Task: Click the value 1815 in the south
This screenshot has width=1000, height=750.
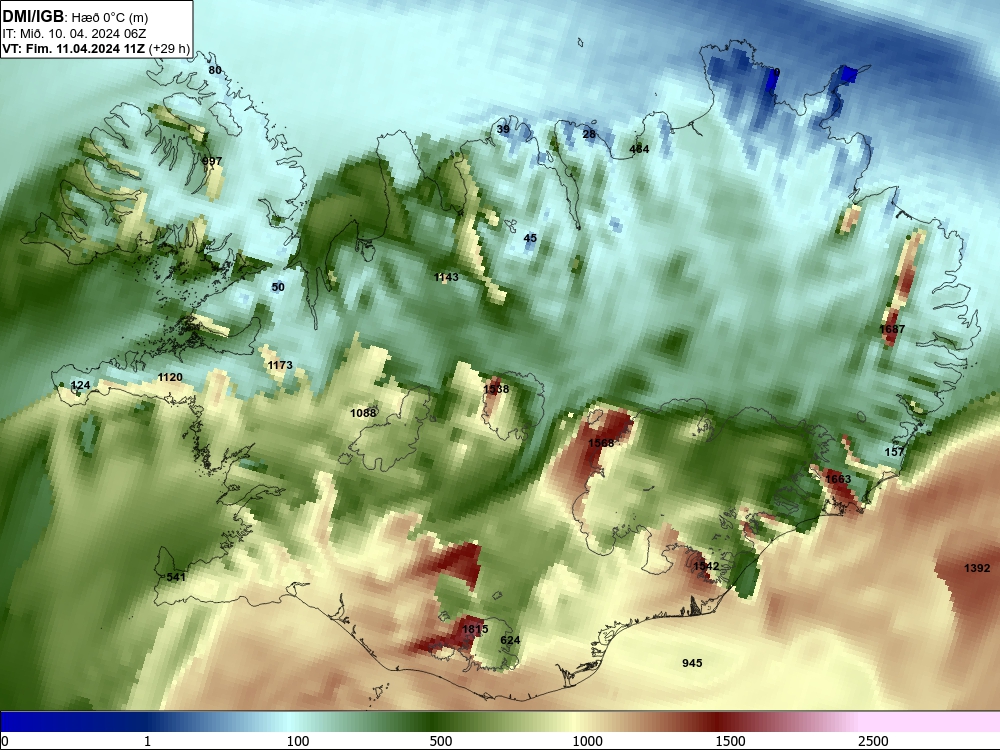Action: [475, 629]
